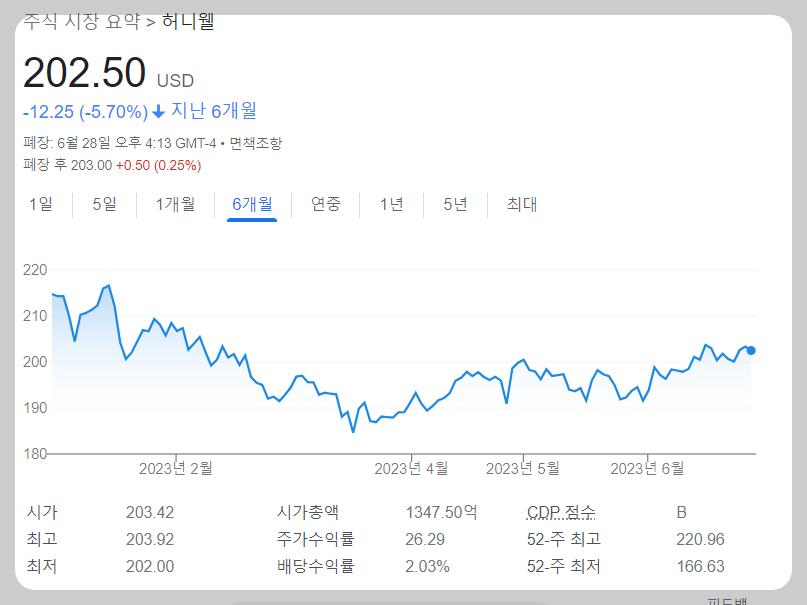Click the 52-주 최고 value 220.96

[700, 539]
